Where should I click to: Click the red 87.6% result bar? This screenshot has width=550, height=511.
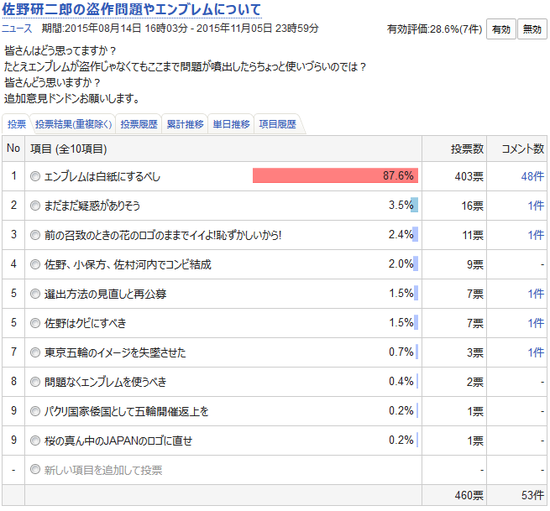point(335,175)
